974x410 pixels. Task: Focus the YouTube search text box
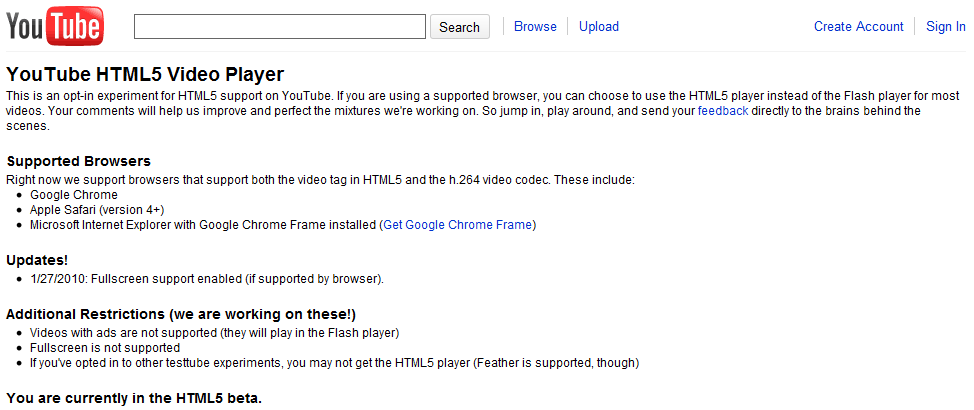[x=280, y=27]
